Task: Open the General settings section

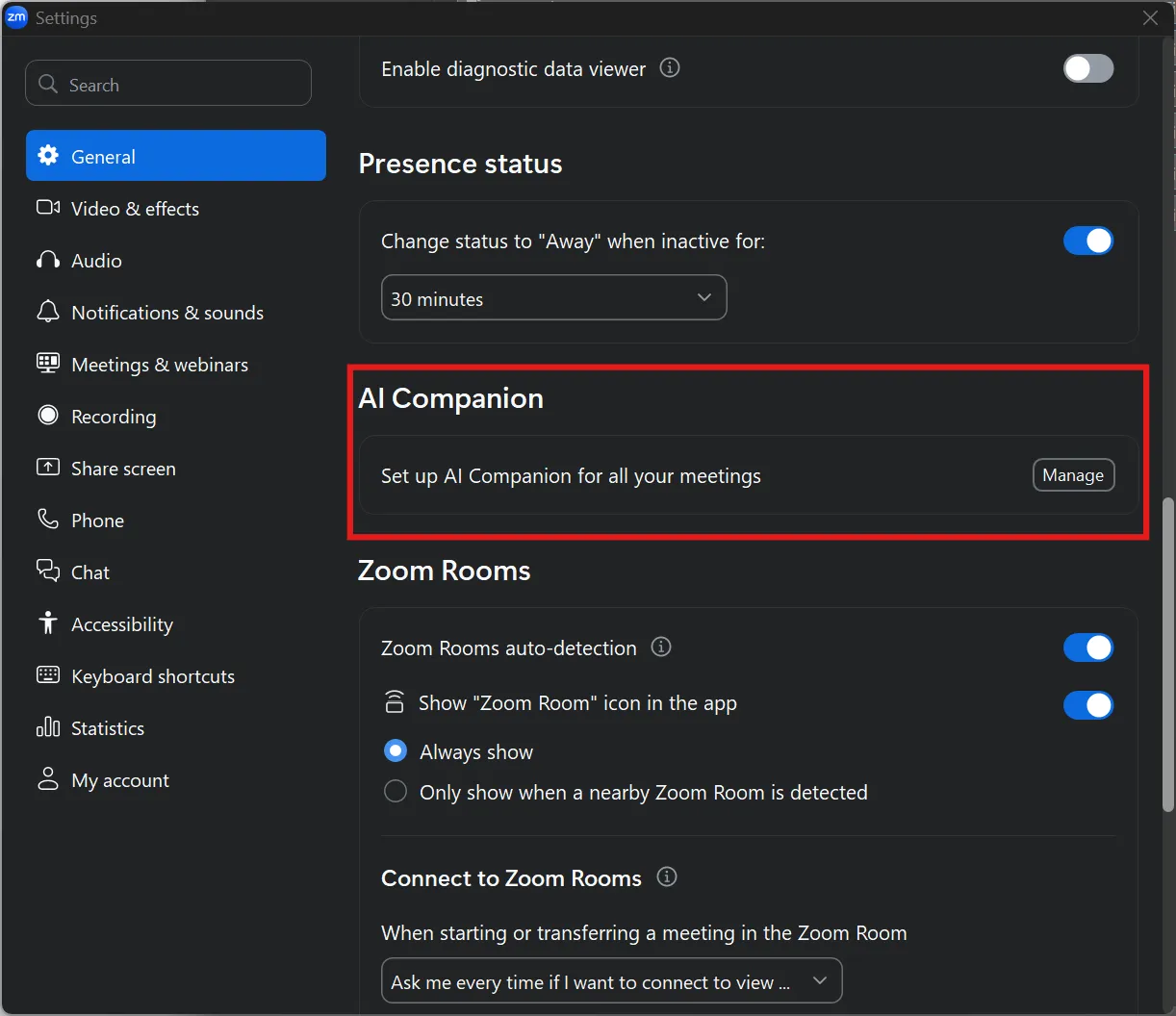Action: pyautogui.click(x=176, y=156)
